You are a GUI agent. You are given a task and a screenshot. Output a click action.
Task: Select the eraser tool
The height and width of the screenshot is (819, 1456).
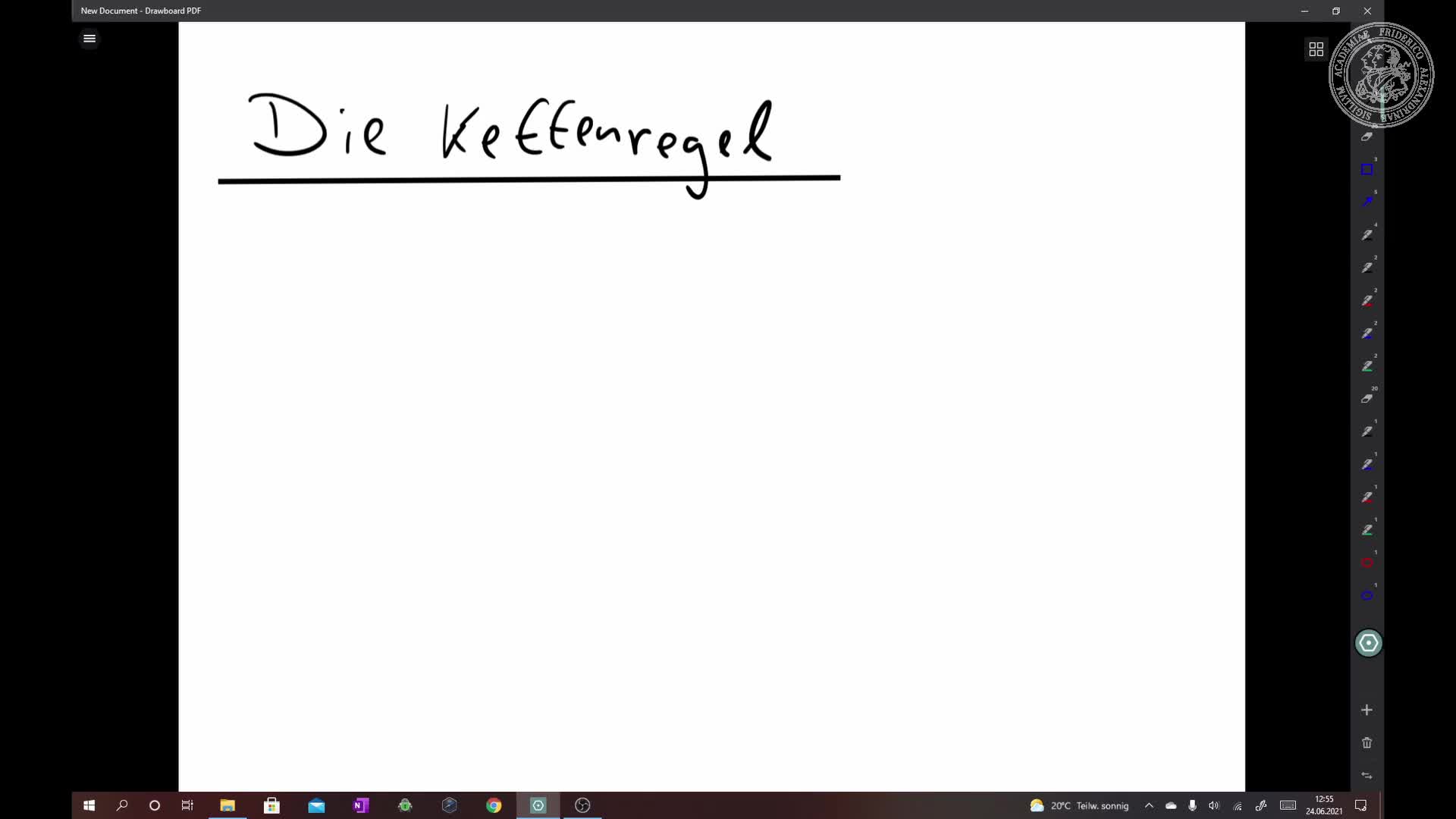[1368, 136]
